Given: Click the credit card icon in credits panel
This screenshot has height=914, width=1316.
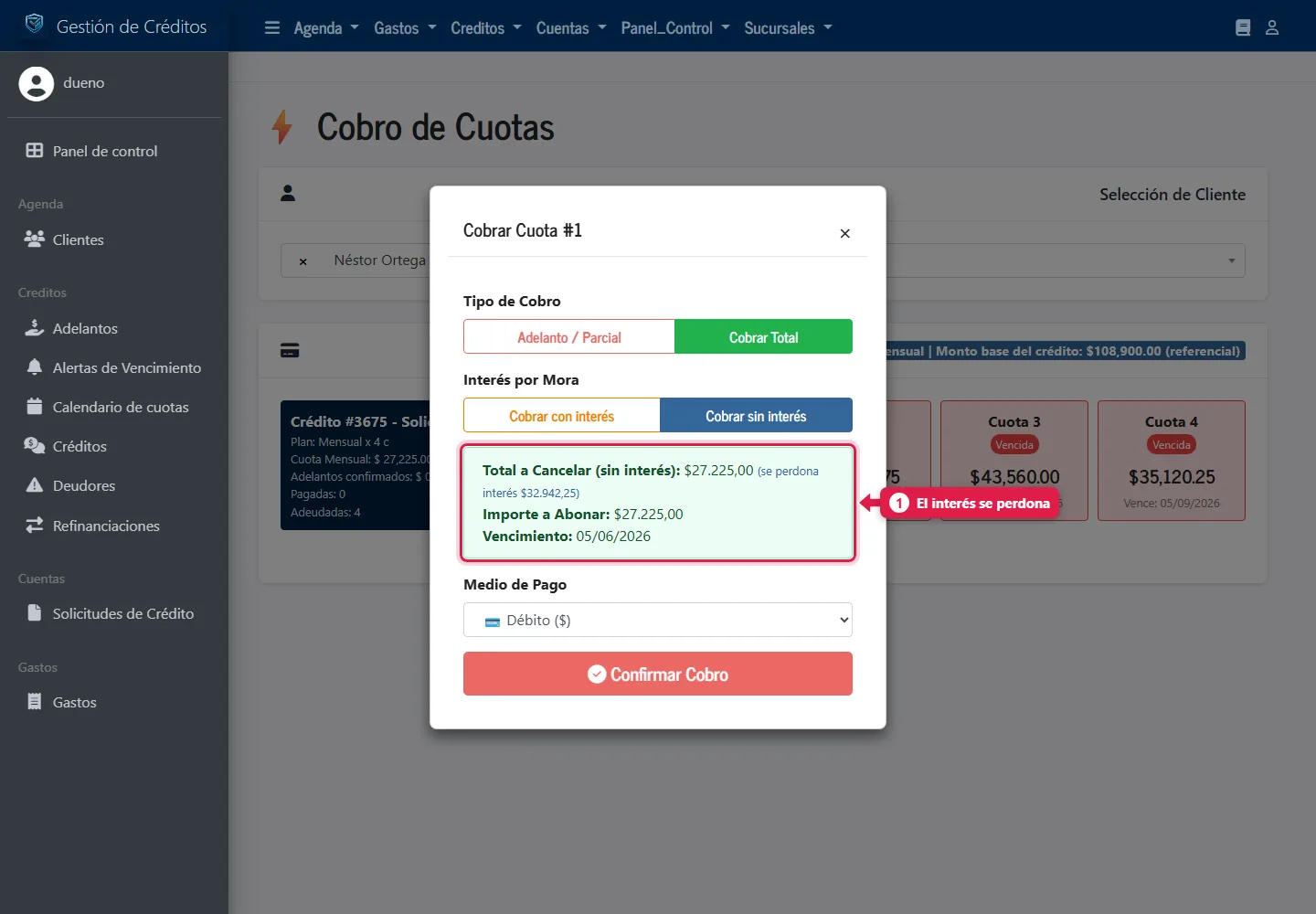Looking at the screenshot, I should (x=290, y=351).
